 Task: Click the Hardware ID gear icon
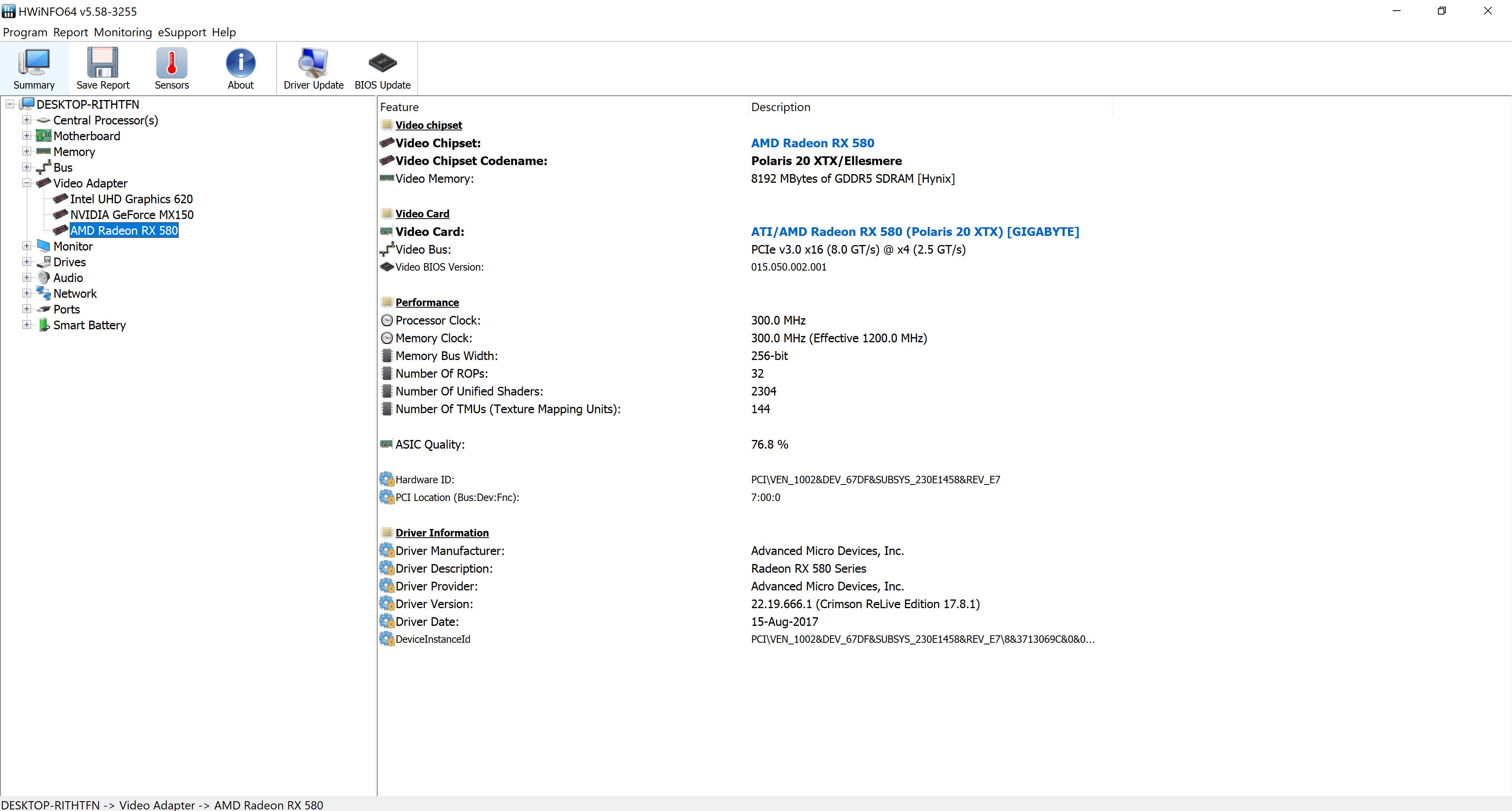(387, 479)
